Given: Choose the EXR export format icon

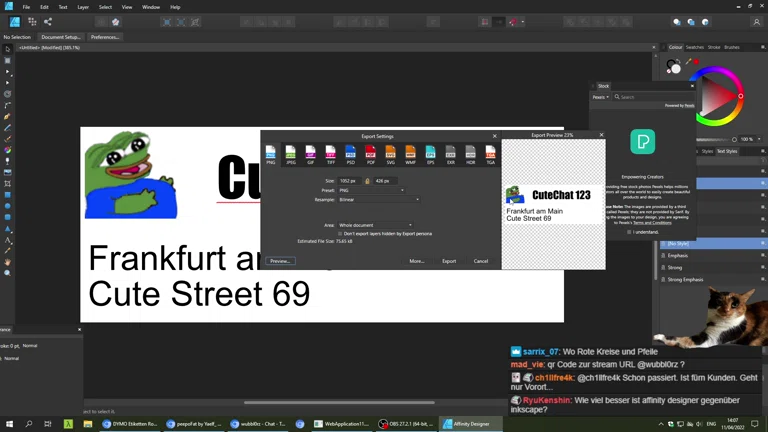Looking at the screenshot, I should (450, 155).
